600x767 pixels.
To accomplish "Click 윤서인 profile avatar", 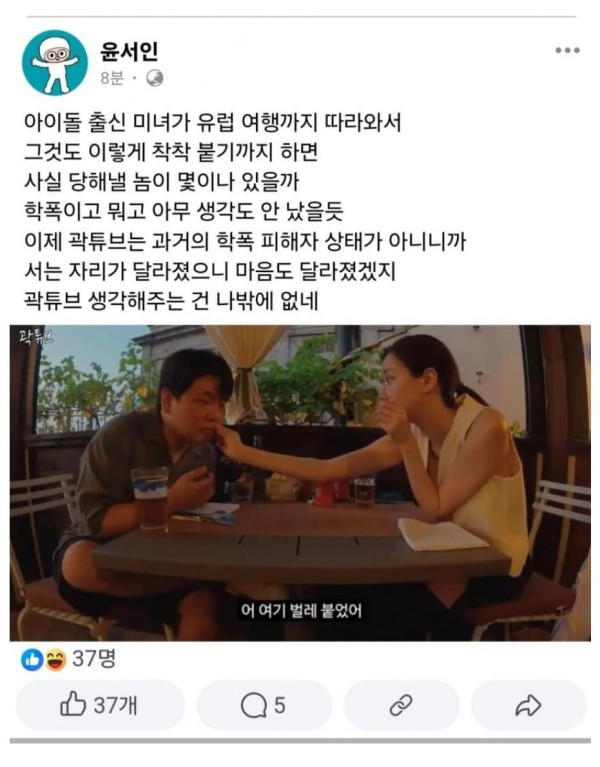I will click(x=55, y=62).
